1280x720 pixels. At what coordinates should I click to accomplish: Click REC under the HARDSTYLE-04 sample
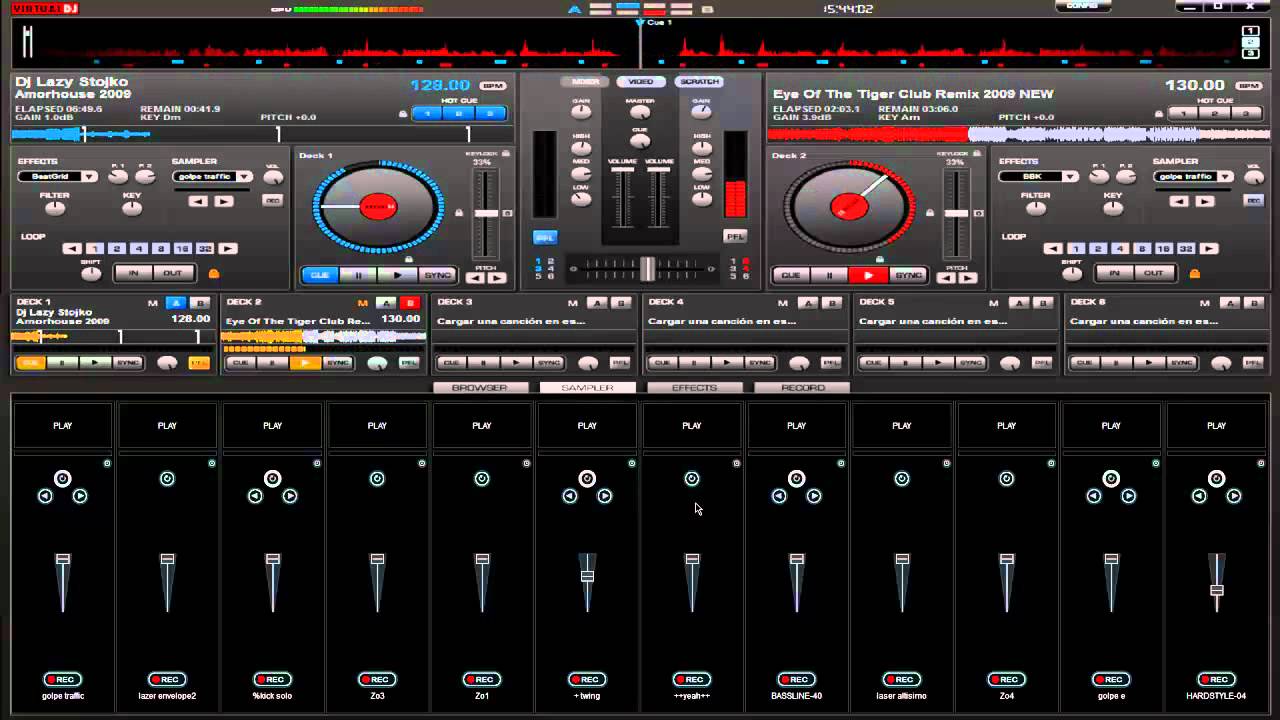pos(1216,680)
